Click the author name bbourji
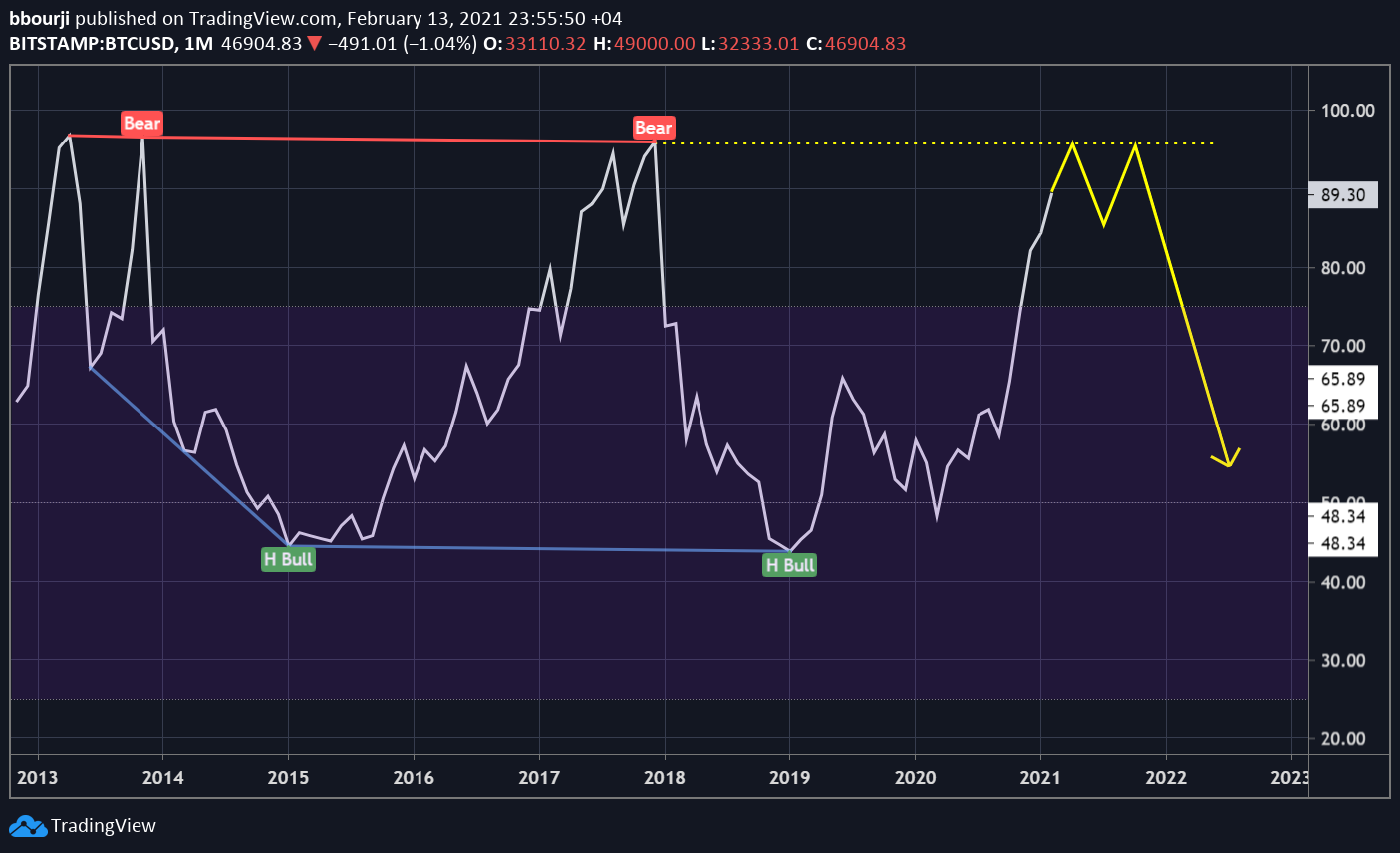Image resolution: width=1400 pixels, height=853 pixels. coord(40,19)
